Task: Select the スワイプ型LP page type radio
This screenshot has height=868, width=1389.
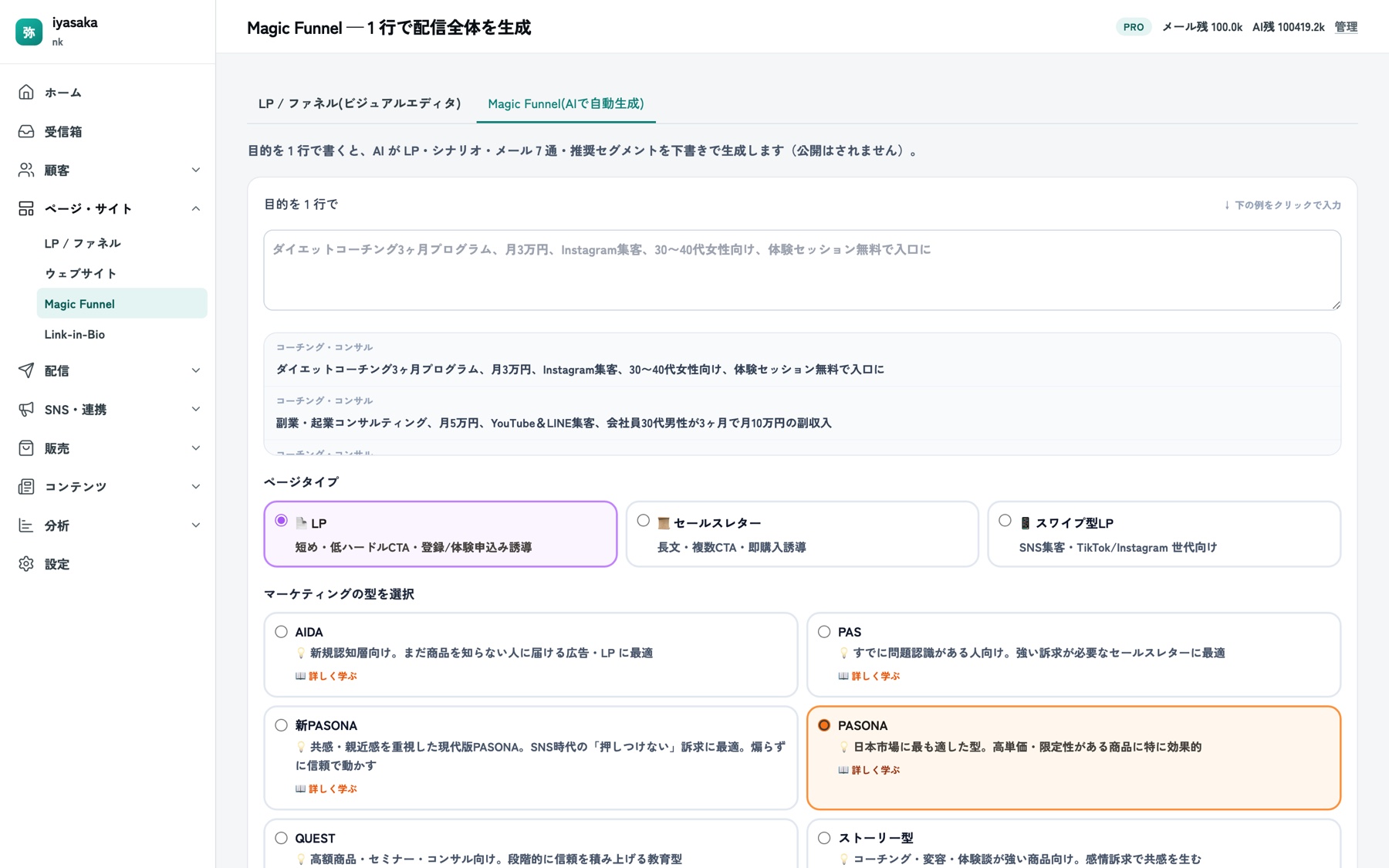Action: 1005,521
